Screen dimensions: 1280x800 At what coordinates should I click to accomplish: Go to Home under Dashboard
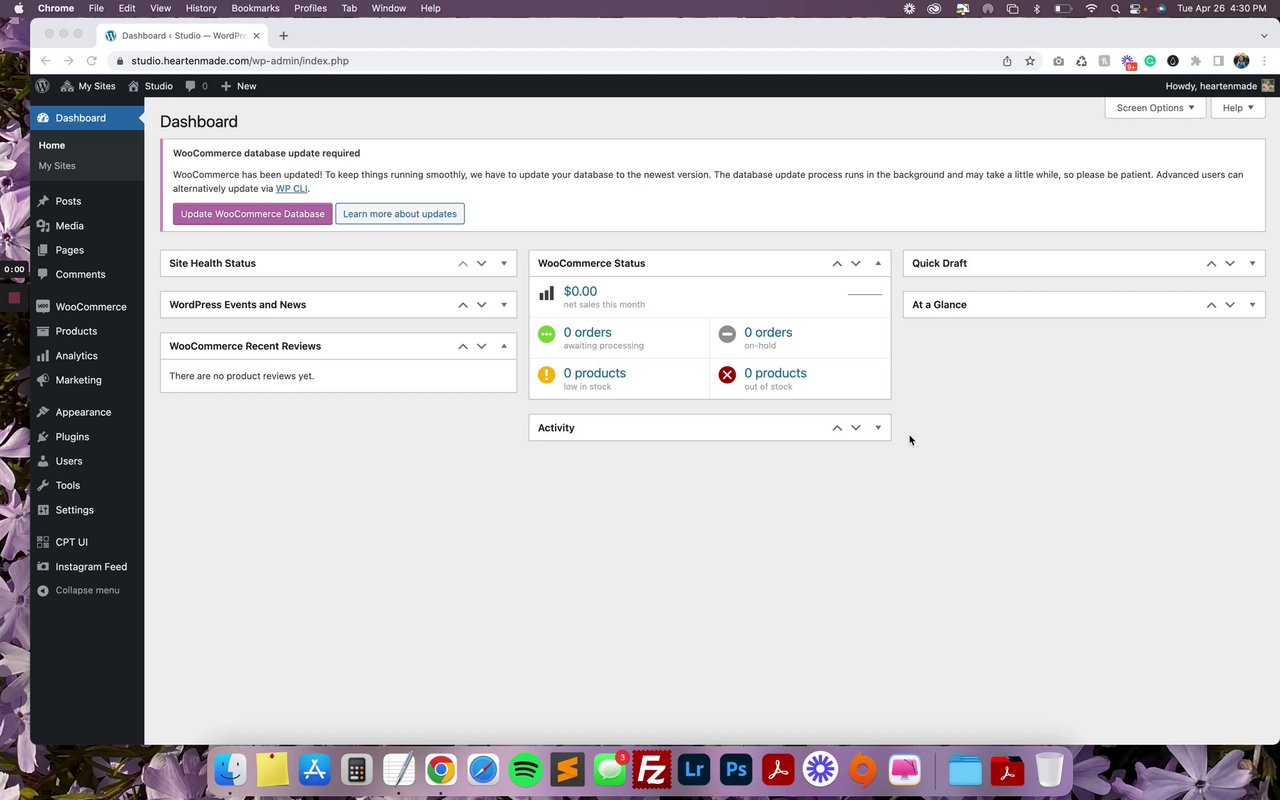pyautogui.click(x=52, y=145)
